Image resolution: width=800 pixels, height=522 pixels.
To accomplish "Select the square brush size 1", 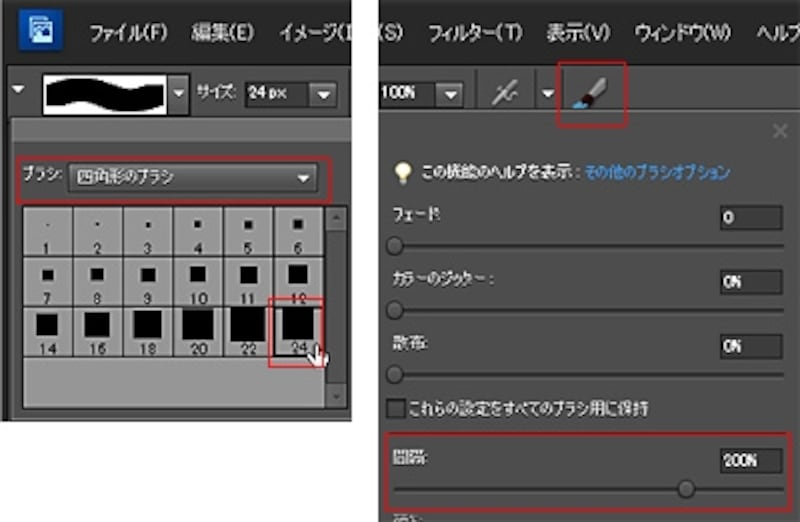I will click(x=47, y=232).
